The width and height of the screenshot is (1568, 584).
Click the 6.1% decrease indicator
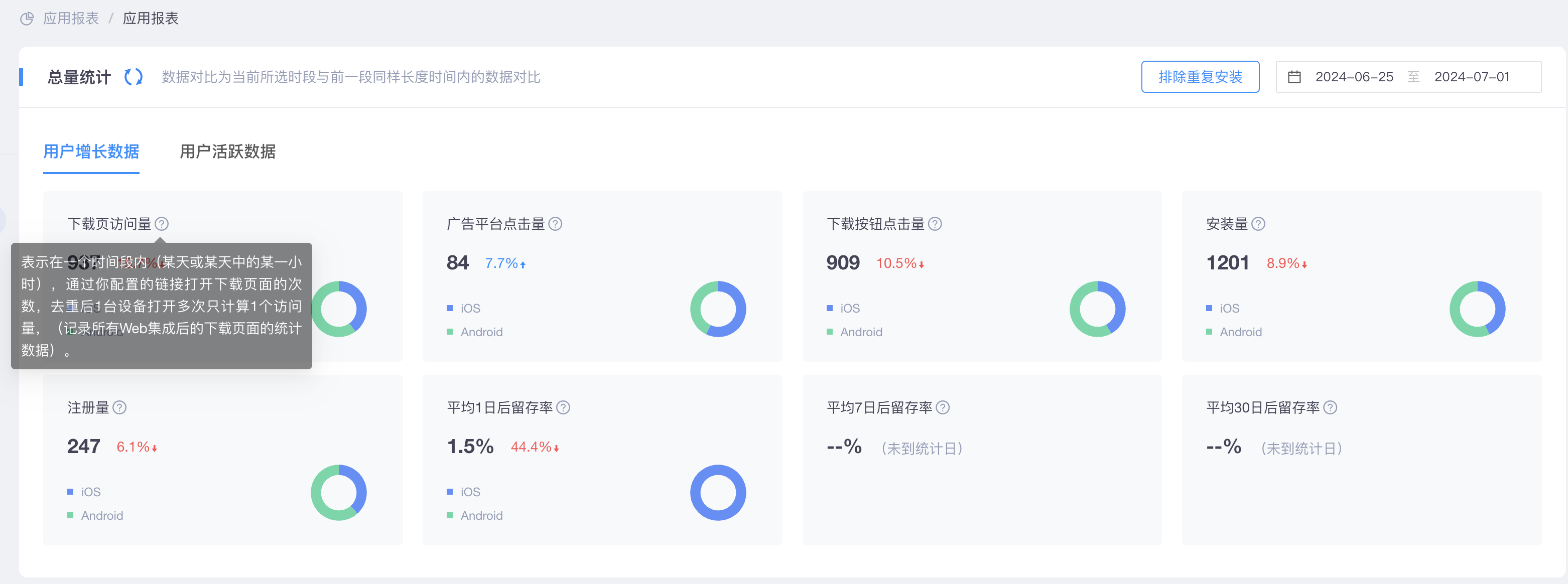pos(137,447)
